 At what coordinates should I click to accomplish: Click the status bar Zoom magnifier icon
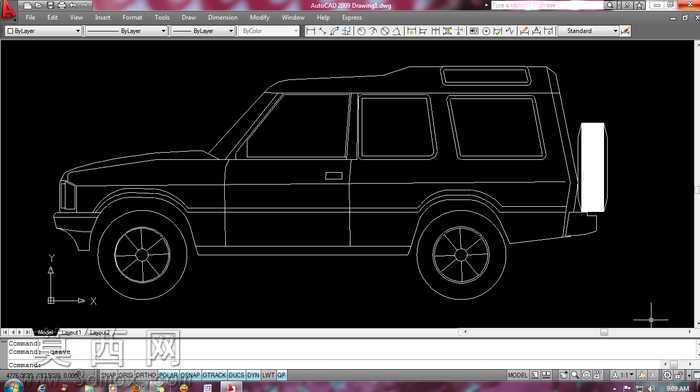point(575,375)
